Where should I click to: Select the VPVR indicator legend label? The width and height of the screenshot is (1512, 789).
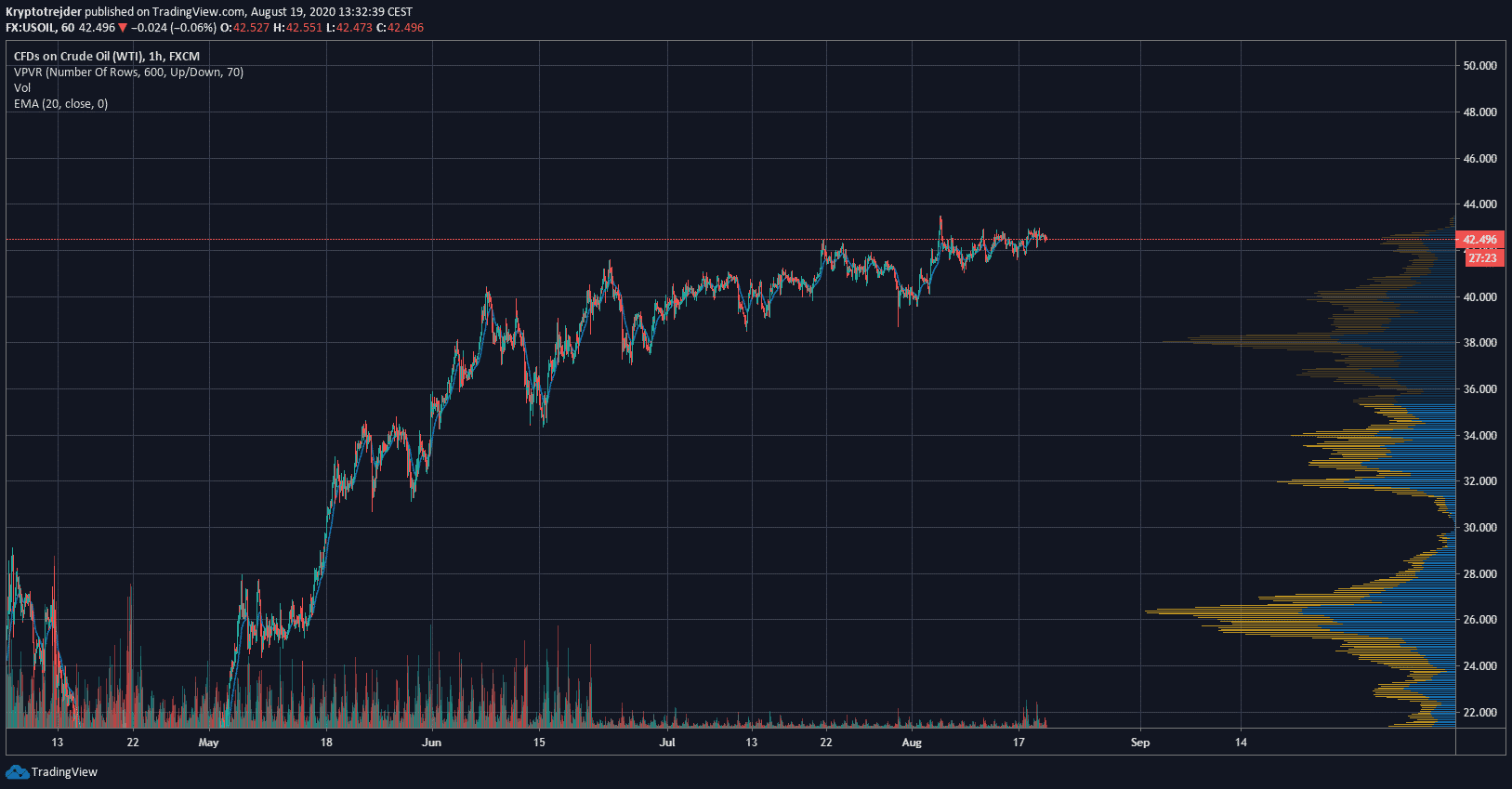click(128, 72)
